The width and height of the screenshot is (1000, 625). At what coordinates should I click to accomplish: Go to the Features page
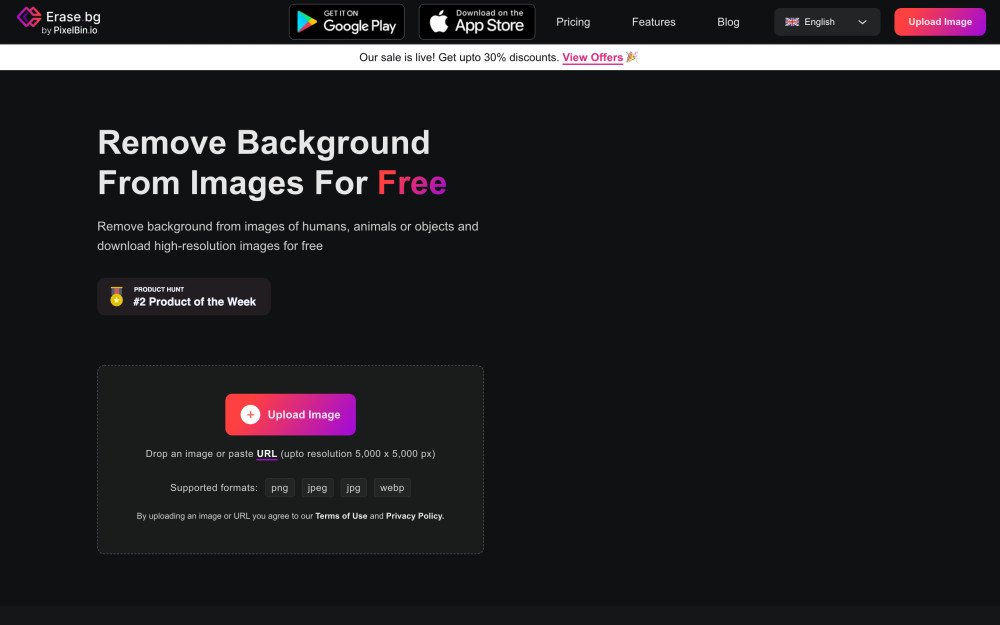tap(653, 22)
